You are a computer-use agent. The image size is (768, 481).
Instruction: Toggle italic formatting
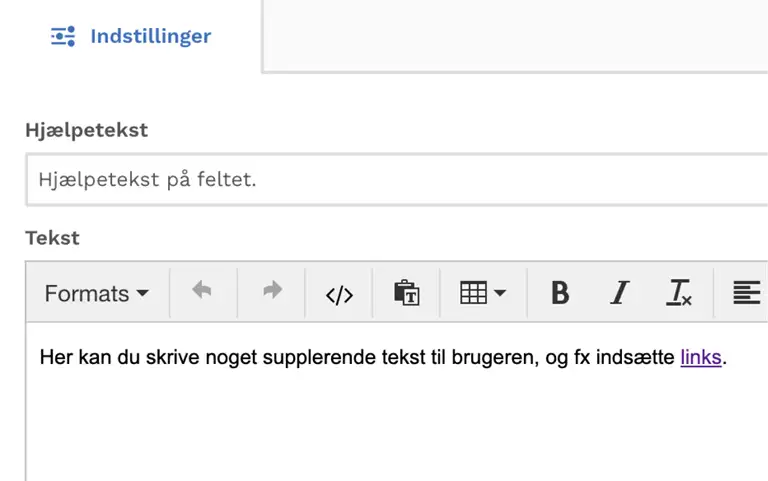click(x=620, y=293)
